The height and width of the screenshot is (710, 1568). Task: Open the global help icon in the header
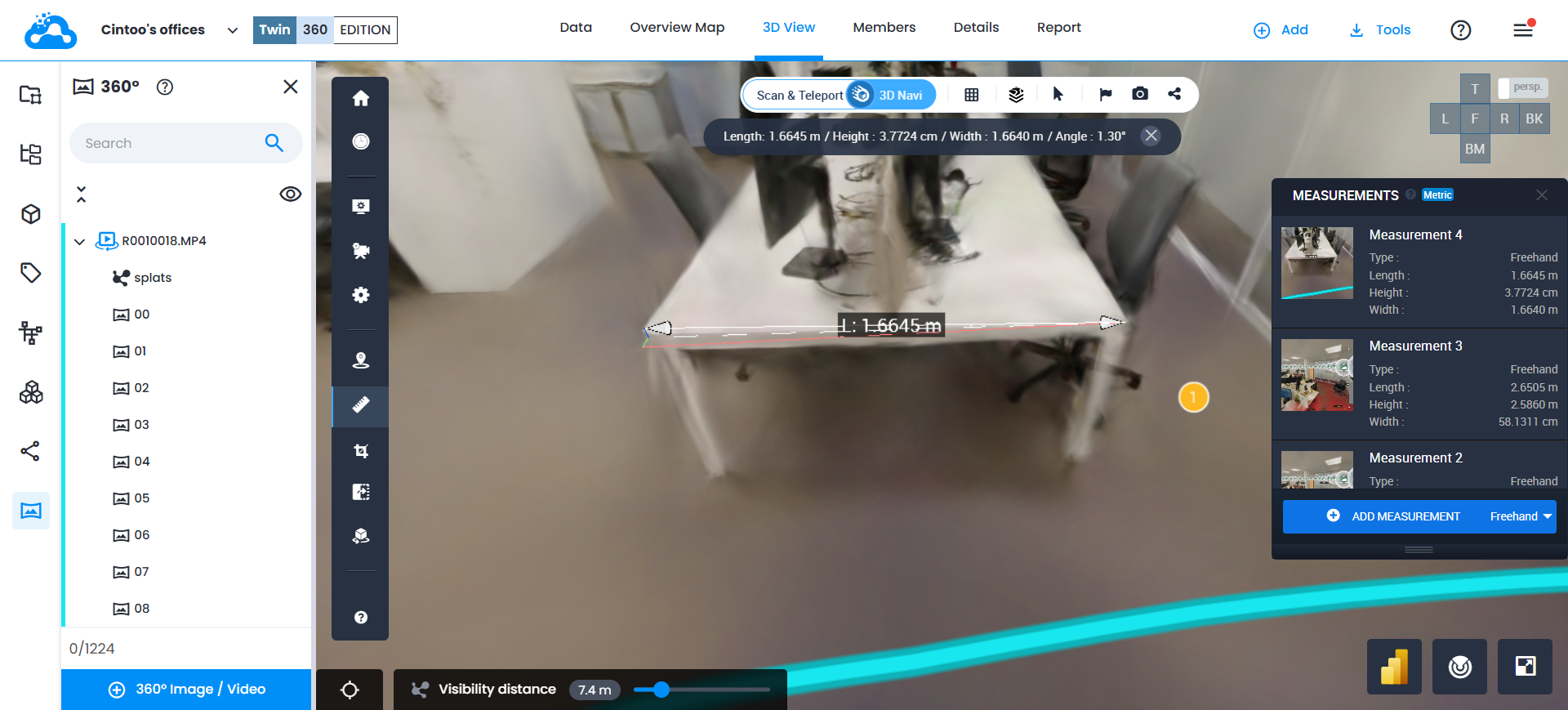(1460, 30)
